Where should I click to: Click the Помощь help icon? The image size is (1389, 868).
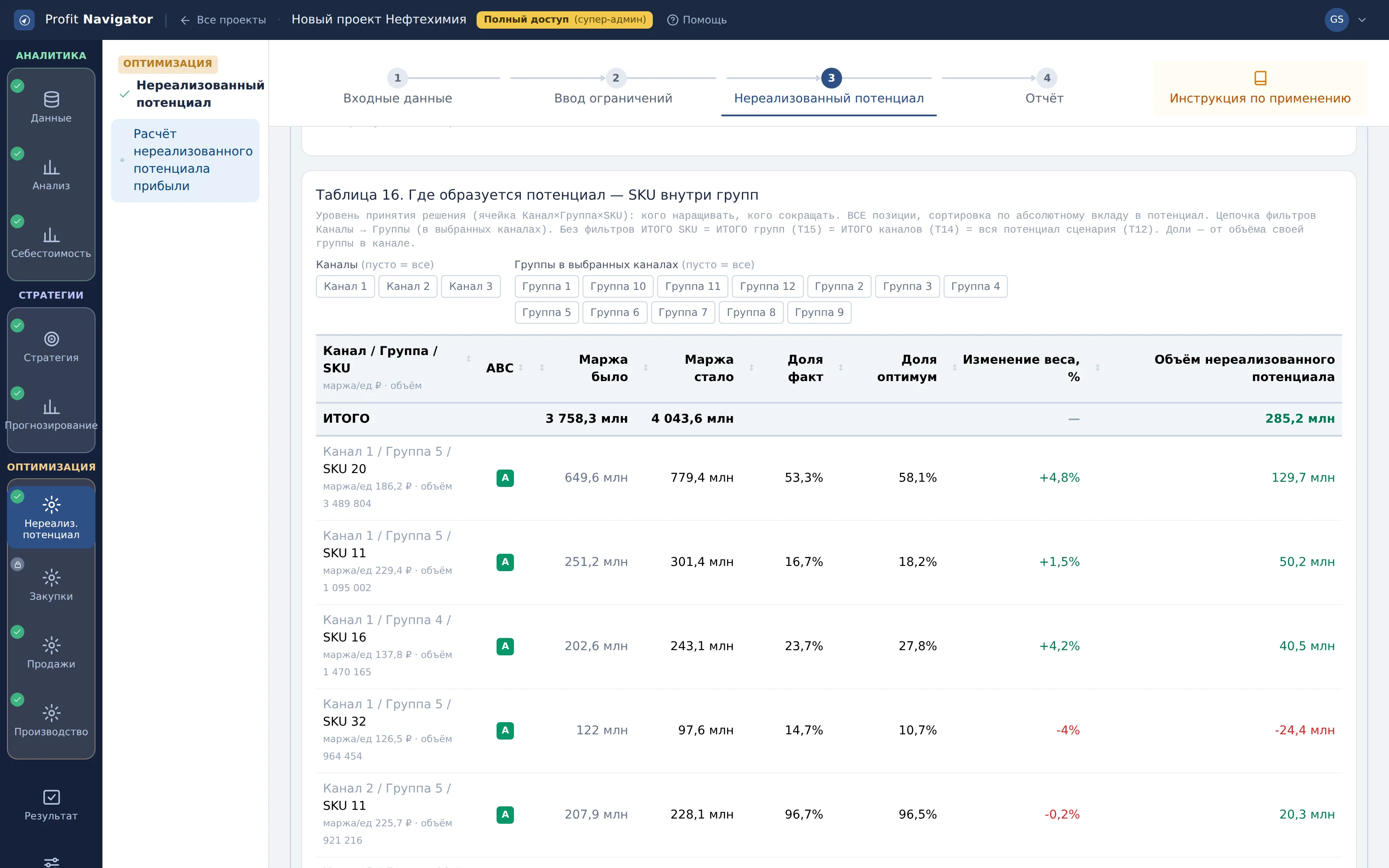tap(672, 20)
